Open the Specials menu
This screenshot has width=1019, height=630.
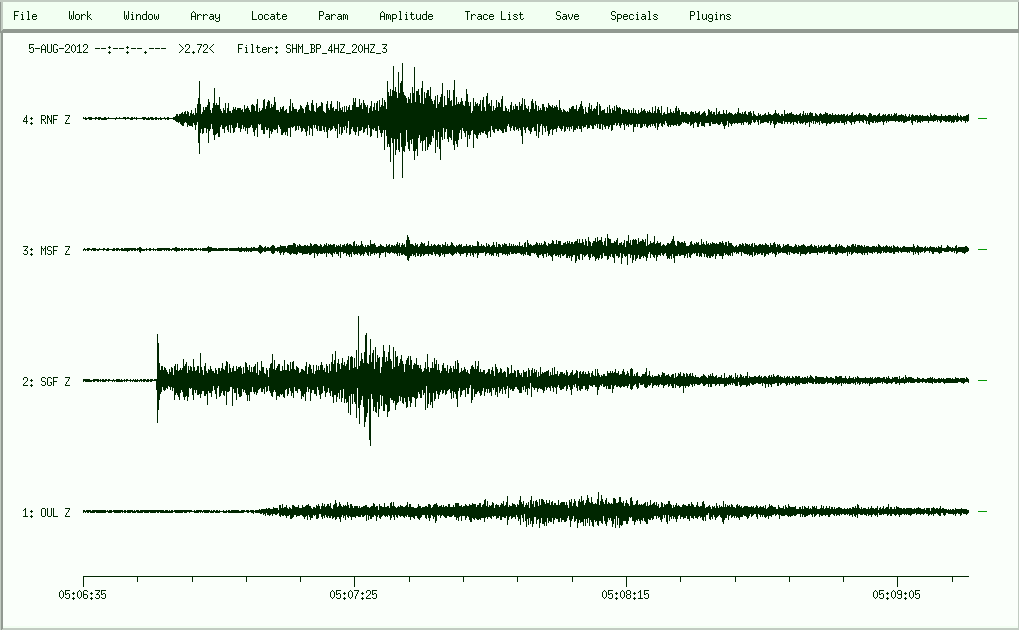(x=634, y=16)
